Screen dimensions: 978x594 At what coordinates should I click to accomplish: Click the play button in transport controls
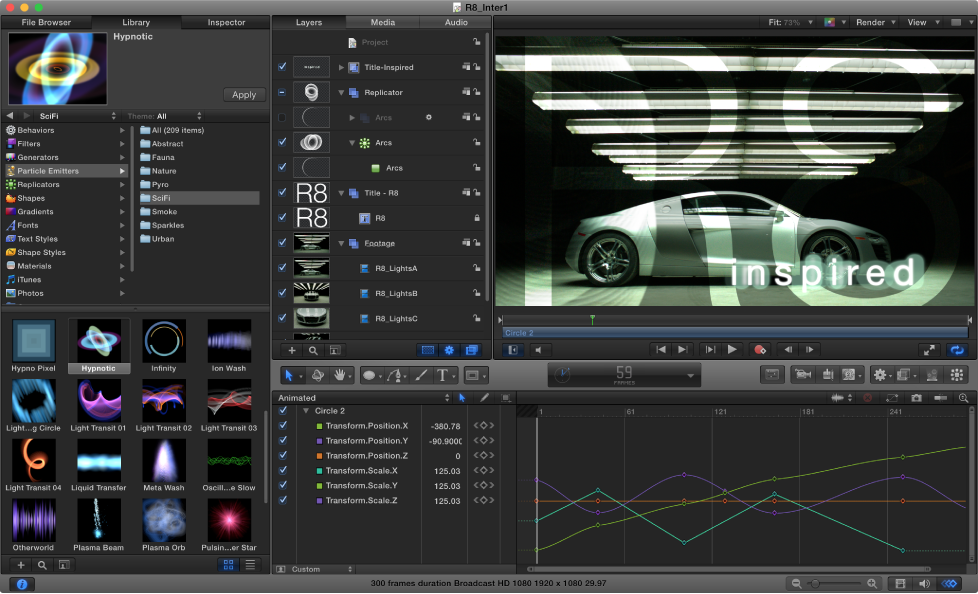(732, 350)
